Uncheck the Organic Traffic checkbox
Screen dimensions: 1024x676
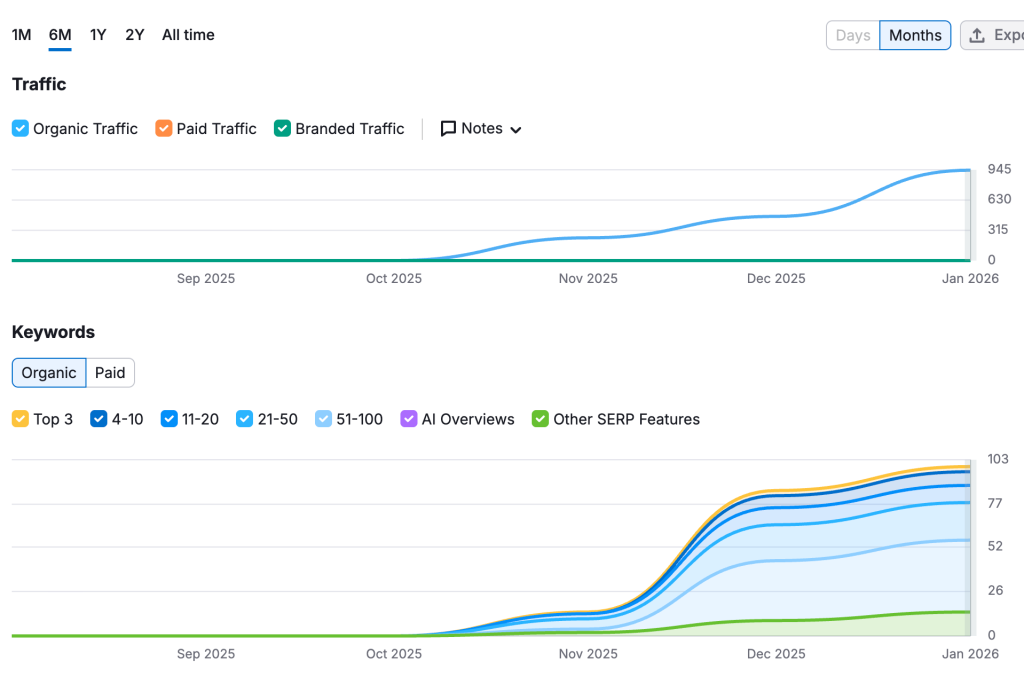click(20, 129)
